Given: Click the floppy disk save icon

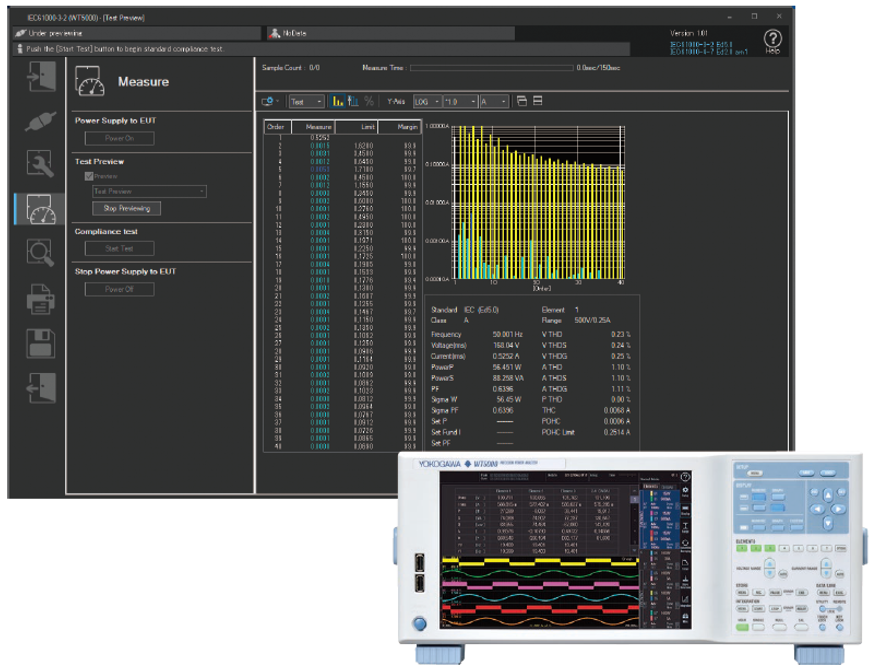Looking at the screenshot, I should tap(40, 342).
